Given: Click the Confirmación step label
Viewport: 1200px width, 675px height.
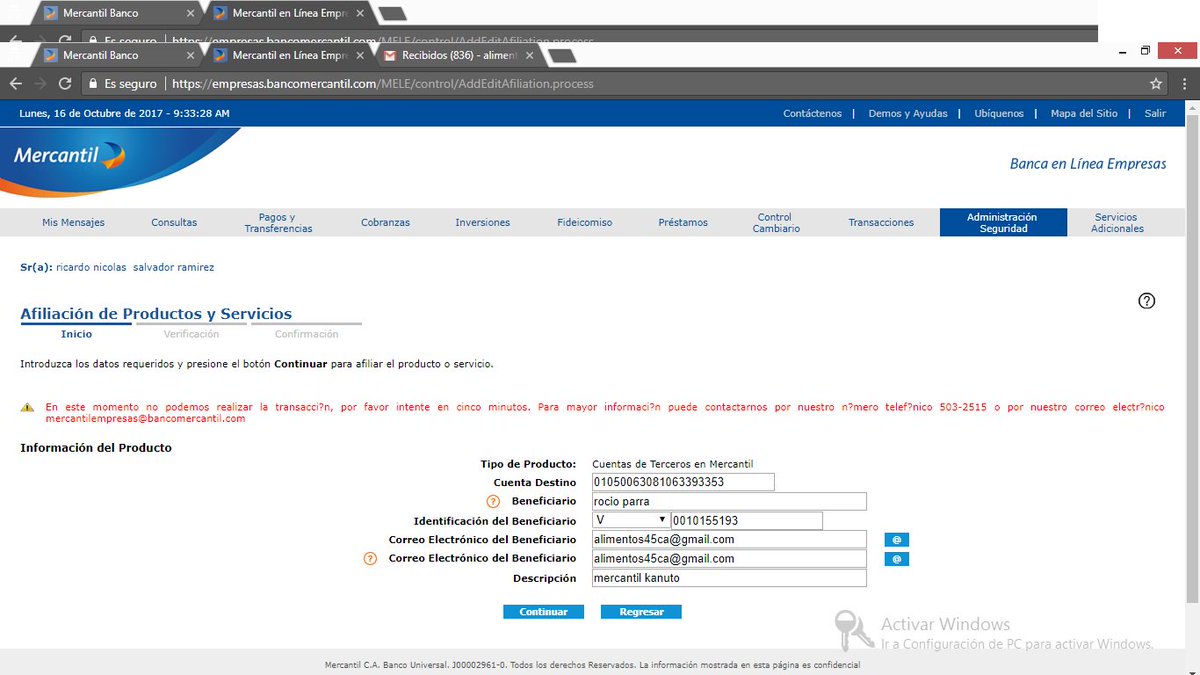Looking at the screenshot, I should coord(306,334).
